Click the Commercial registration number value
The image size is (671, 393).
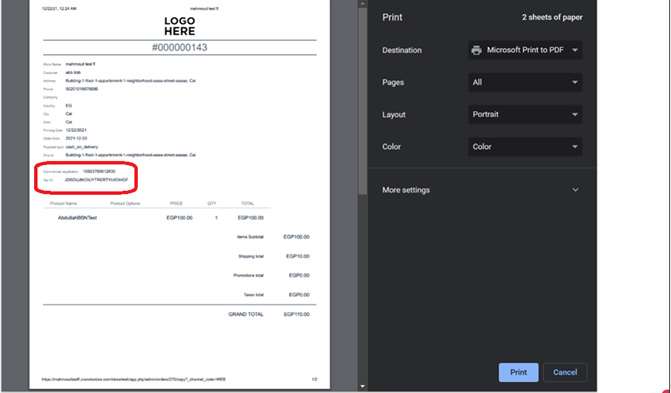pos(99,171)
